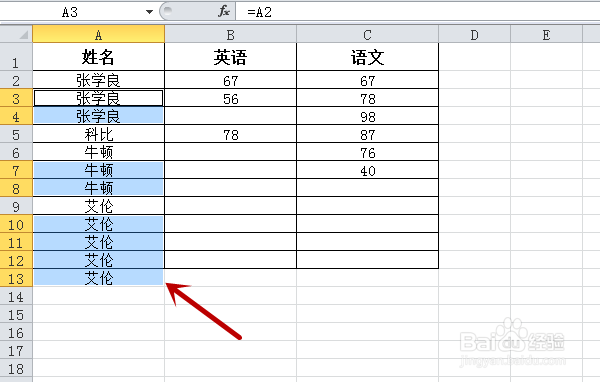The height and width of the screenshot is (382, 600).
Task: Click empty cell B4 in 英语 column
Action: tap(230, 116)
